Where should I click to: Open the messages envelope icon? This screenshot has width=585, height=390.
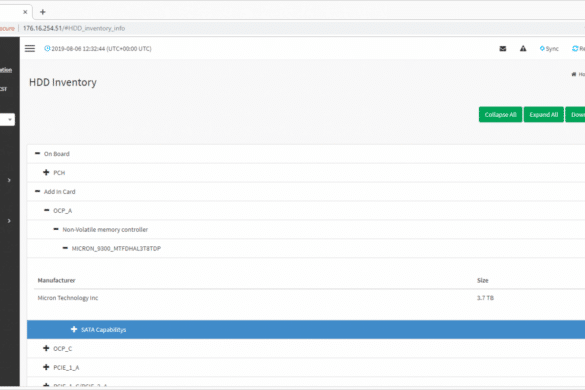(x=503, y=49)
